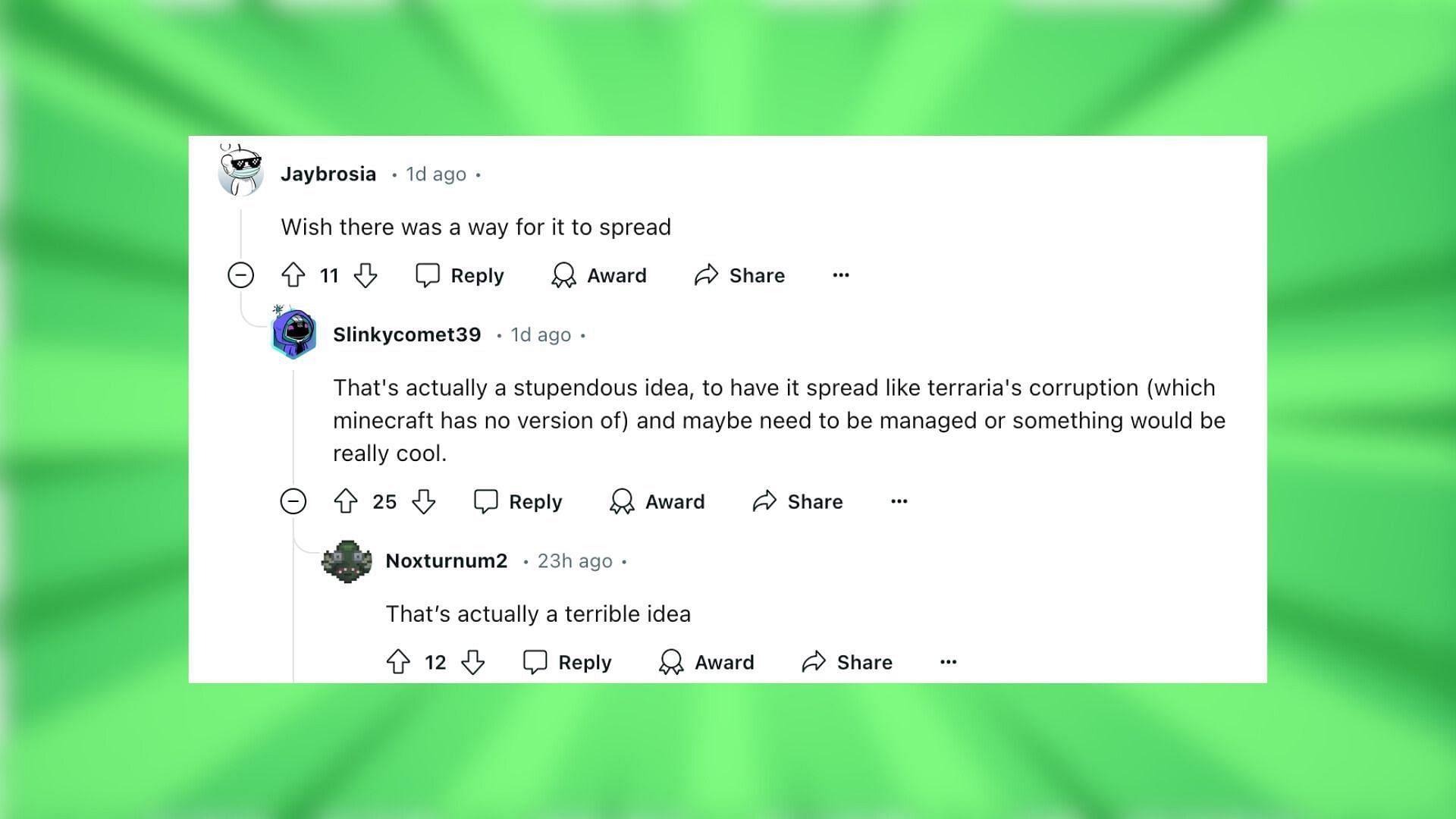Collapse Jaybrosia's comment thread
This screenshot has width=1456, height=819.
click(241, 275)
